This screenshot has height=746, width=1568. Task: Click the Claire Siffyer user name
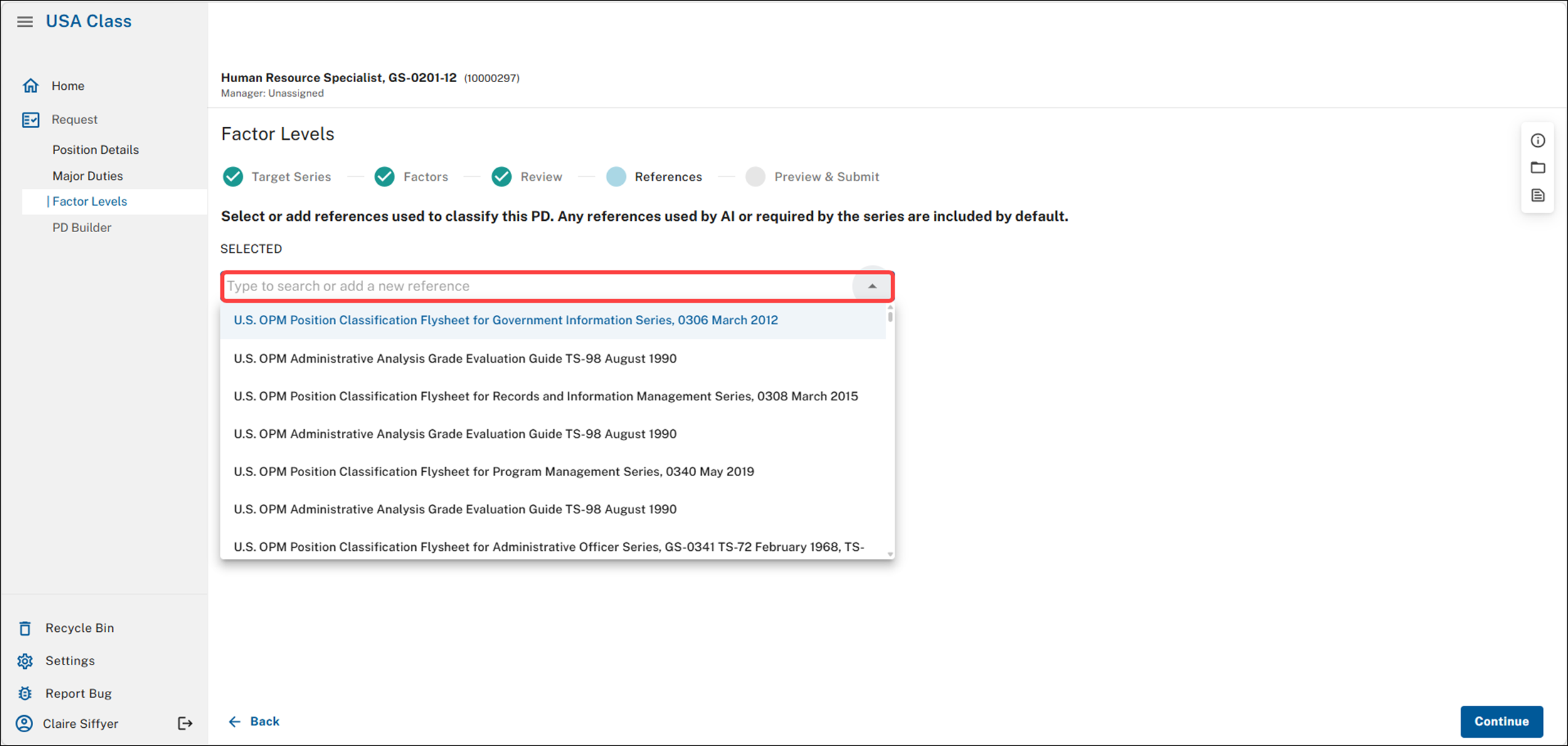(x=80, y=723)
